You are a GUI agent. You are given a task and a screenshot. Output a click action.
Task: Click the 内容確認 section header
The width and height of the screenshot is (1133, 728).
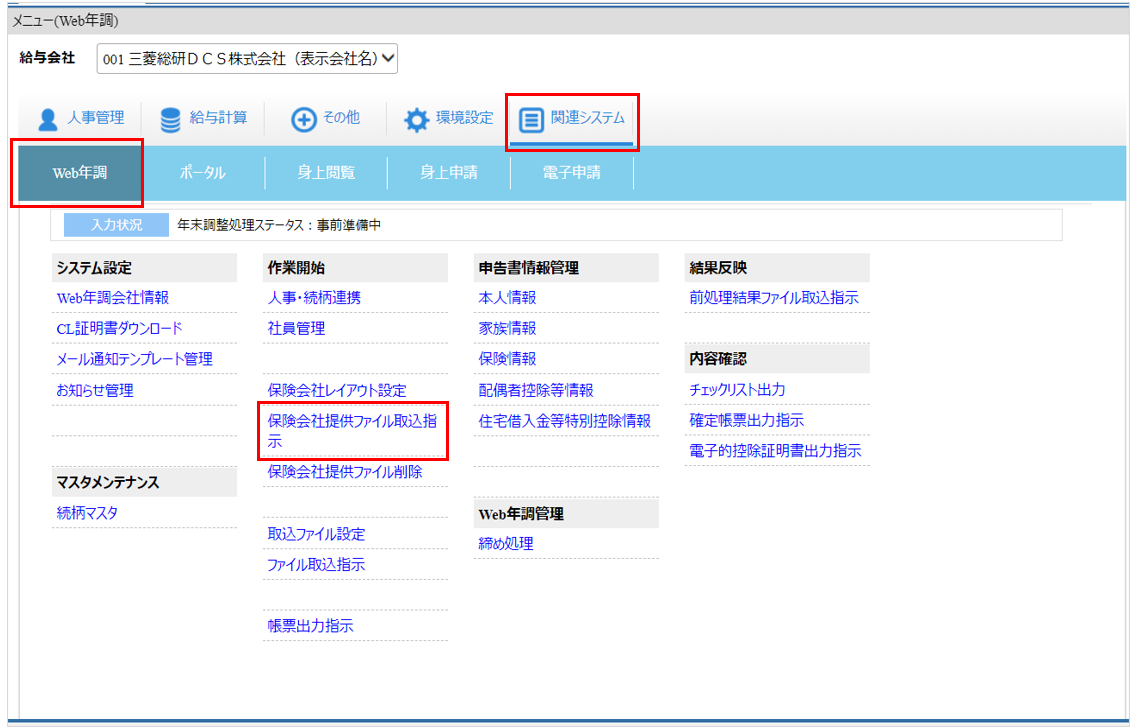(777, 359)
